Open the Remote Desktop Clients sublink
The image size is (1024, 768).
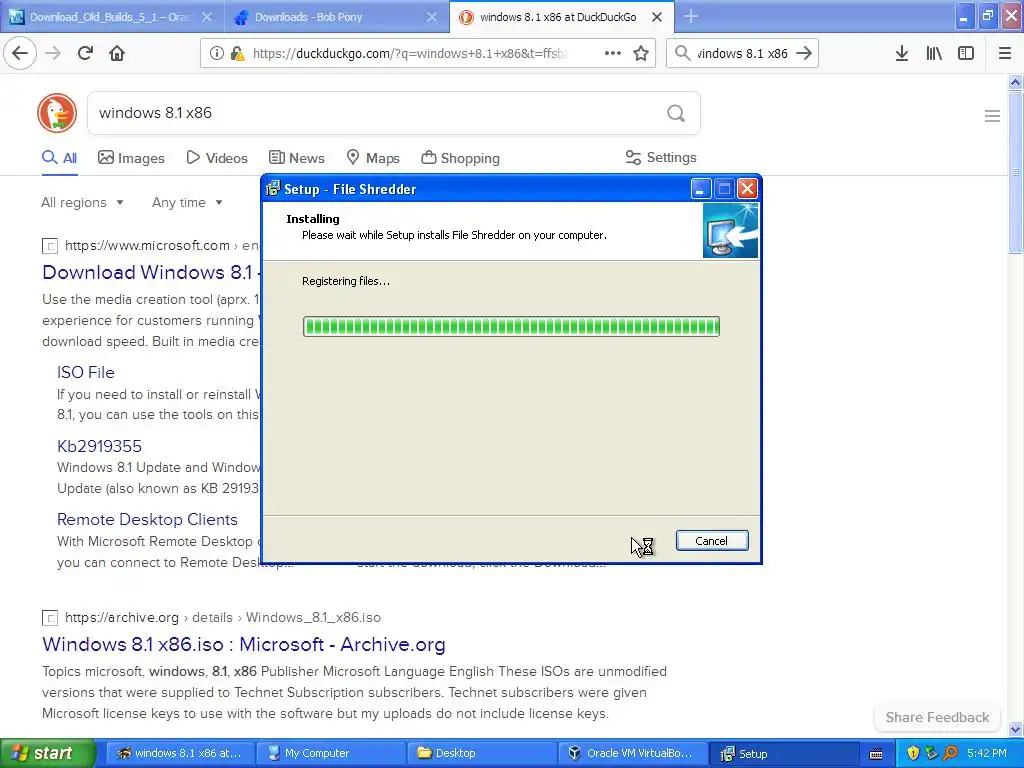pos(147,519)
